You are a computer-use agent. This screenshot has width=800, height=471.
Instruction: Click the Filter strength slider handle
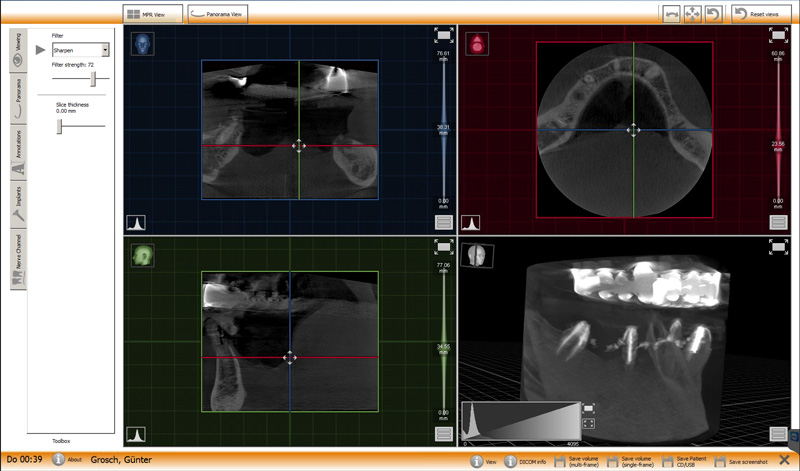93,78
